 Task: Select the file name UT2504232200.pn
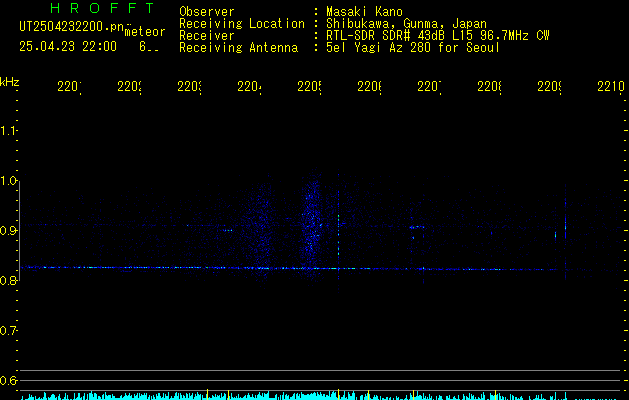pyautogui.click(x=71, y=27)
